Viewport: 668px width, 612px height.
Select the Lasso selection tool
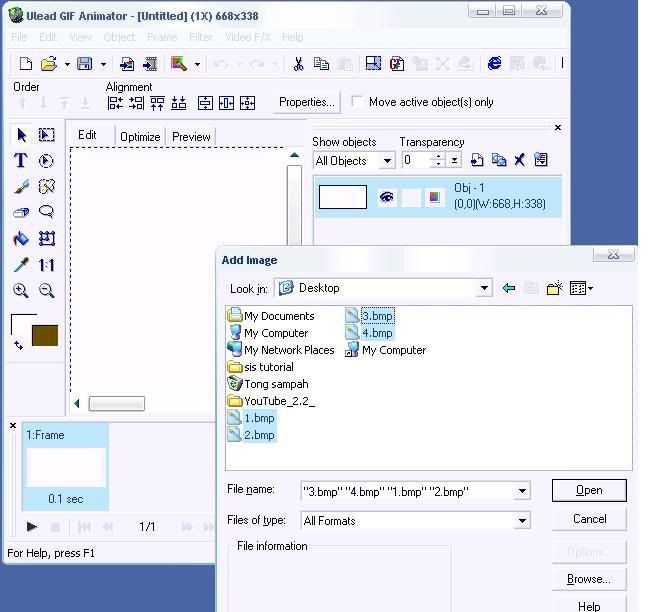(46, 212)
